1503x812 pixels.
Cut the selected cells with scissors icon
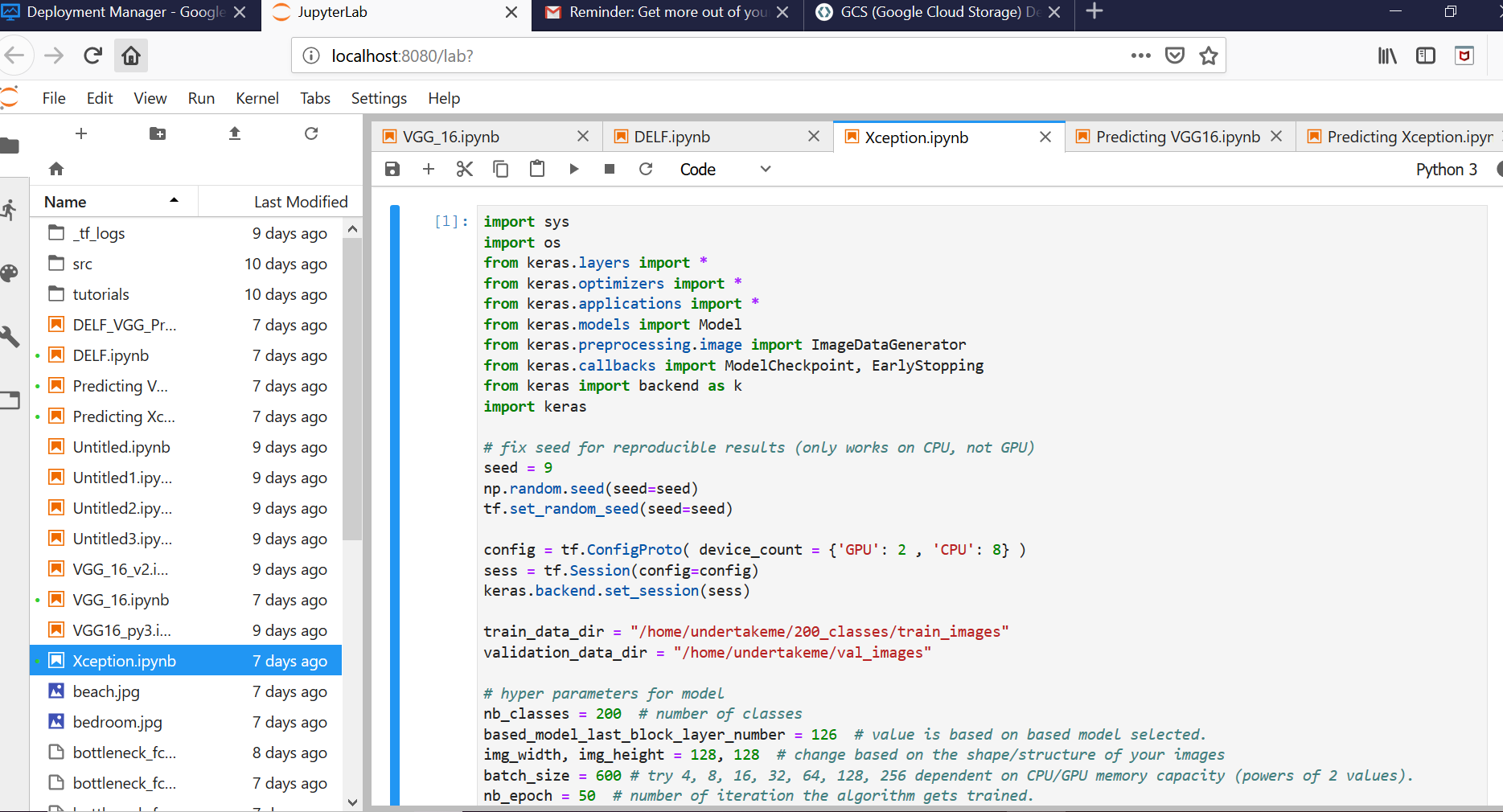(464, 169)
